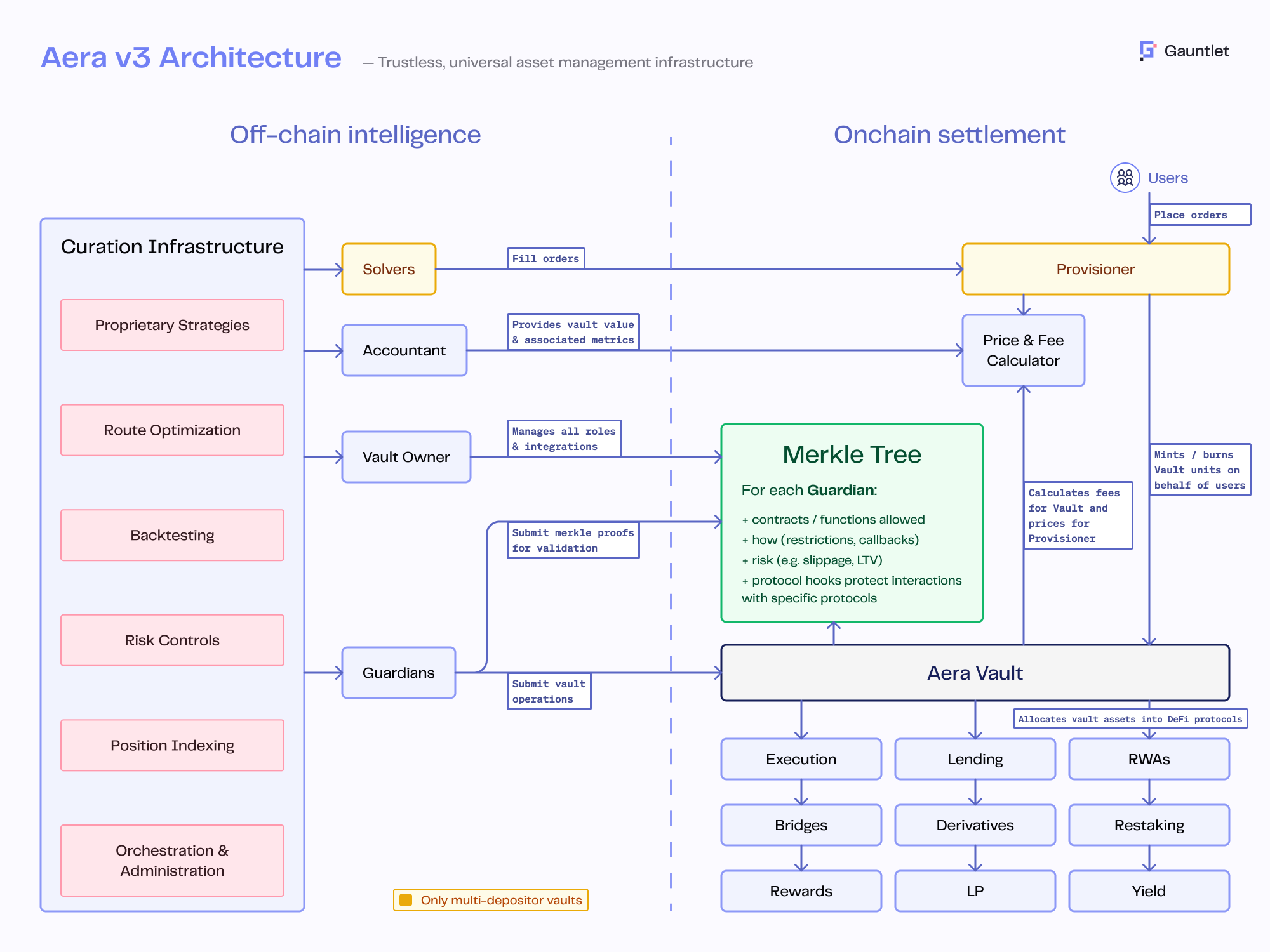This screenshot has width=1270, height=952.
Task: Click the Provisioner block
Action: point(1095,269)
